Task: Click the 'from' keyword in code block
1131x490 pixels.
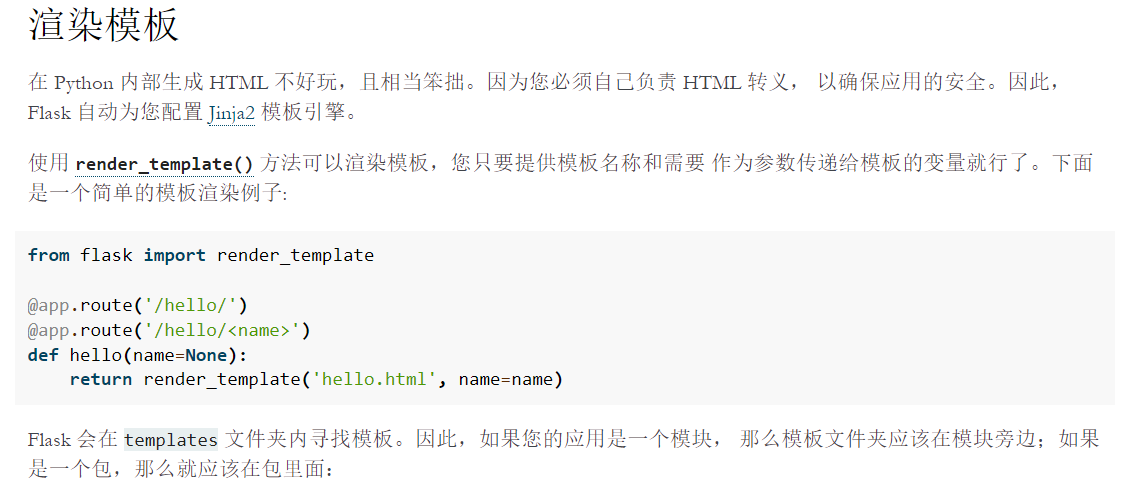Action: pyautogui.click(x=49, y=255)
